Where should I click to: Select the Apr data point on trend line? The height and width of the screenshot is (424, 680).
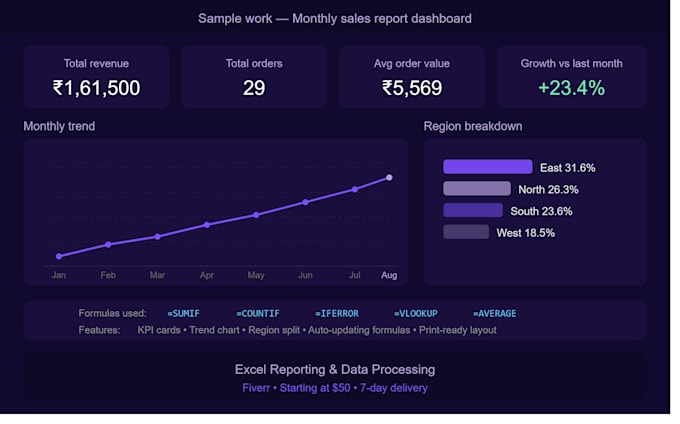(x=207, y=225)
